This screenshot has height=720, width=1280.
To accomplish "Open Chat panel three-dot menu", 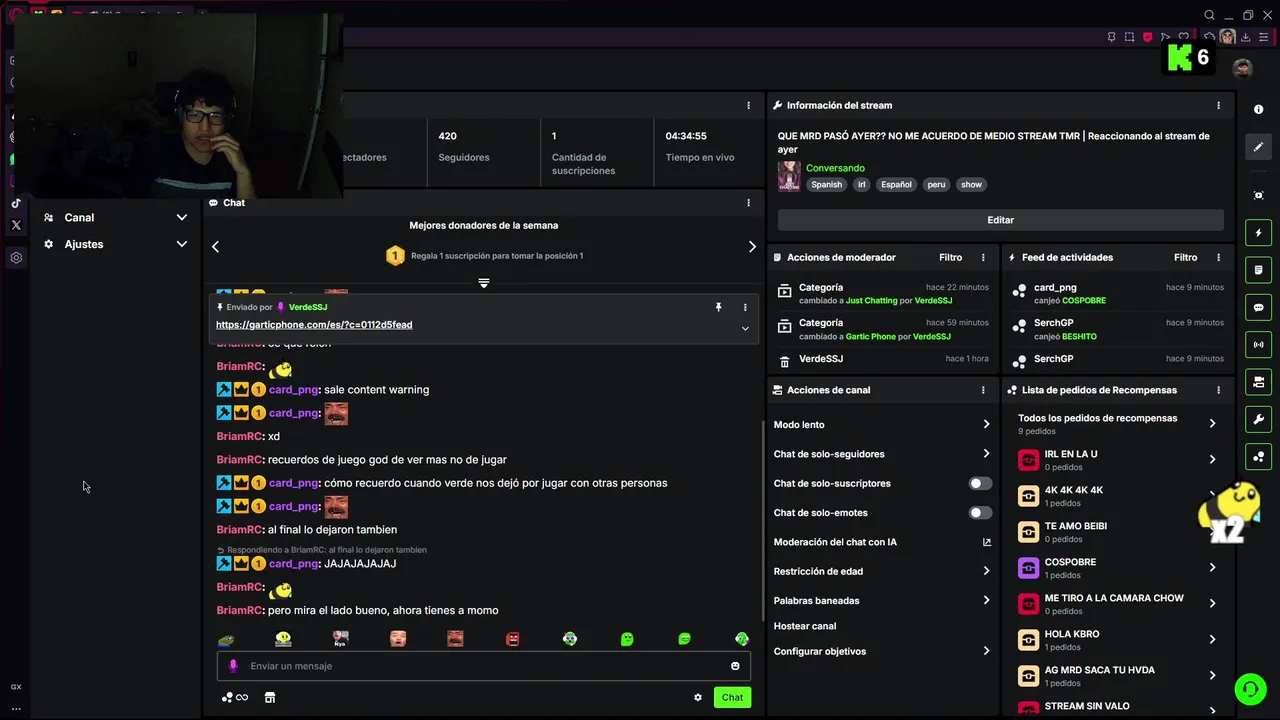I will tap(748, 203).
